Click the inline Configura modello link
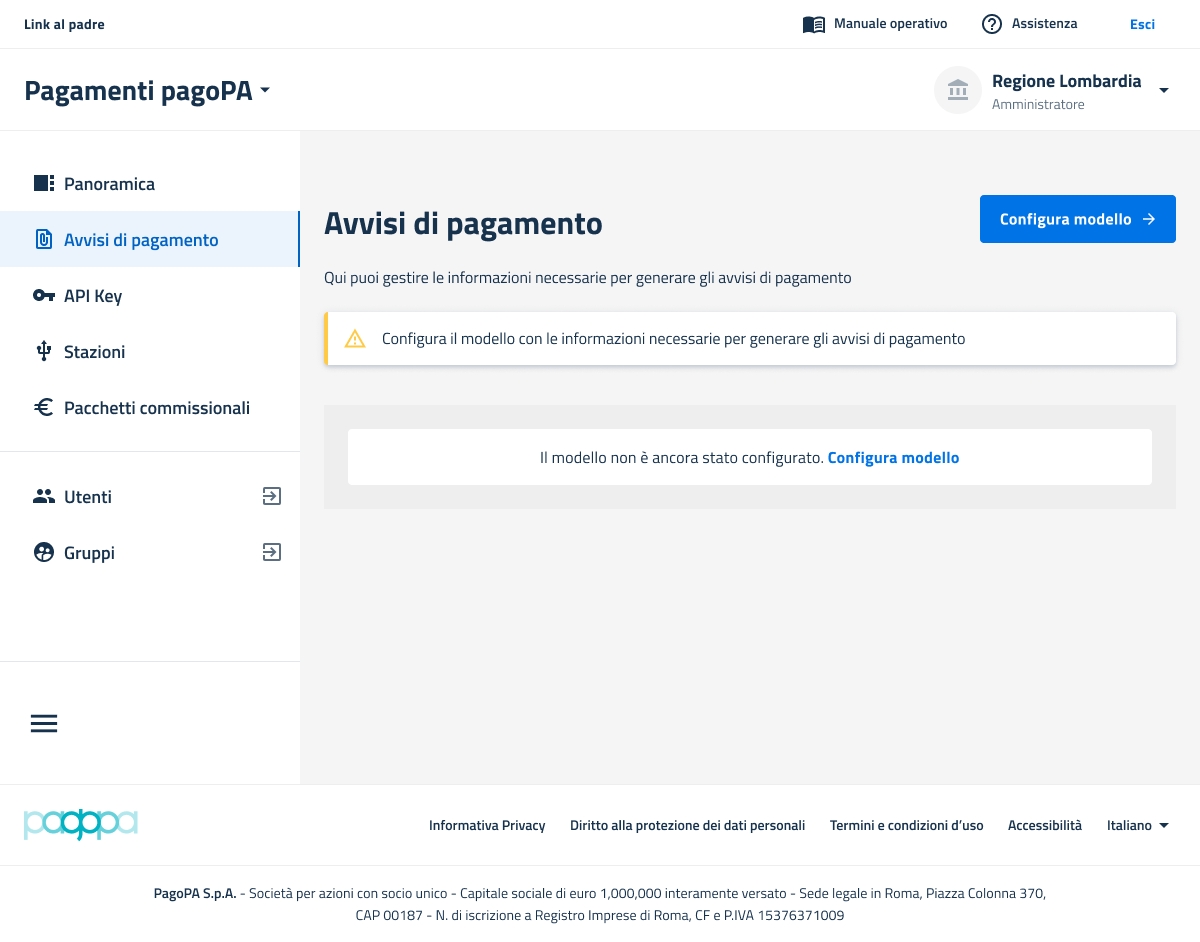This screenshot has height=942, width=1200. pyautogui.click(x=893, y=458)
